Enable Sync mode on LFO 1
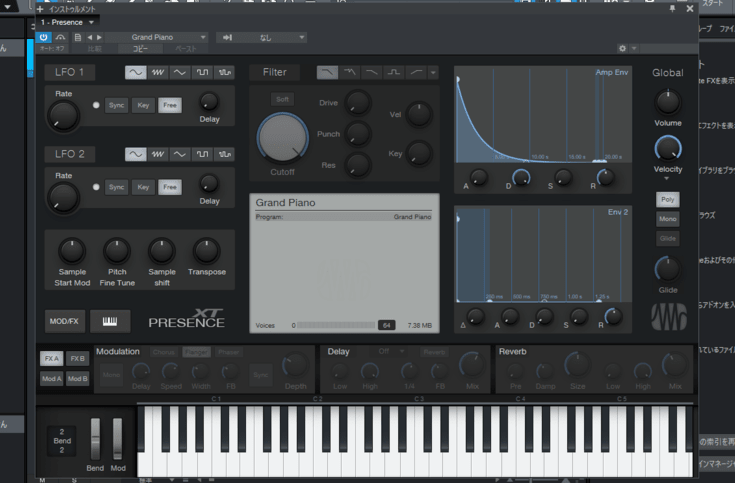This screenshot has height=483, width=735. tap(117, 104)
